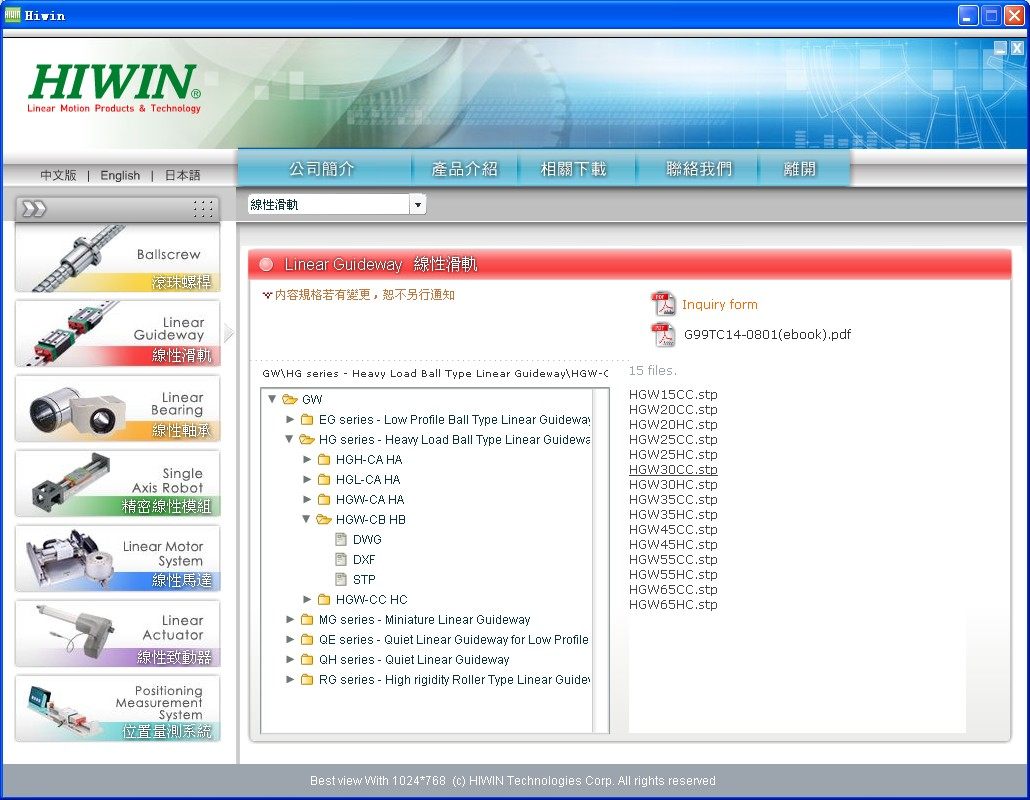The width and height of the screenshot is (1030, 800).
Task: Open the 公司簡介 menu tab
Action: (x=323, y=169)
